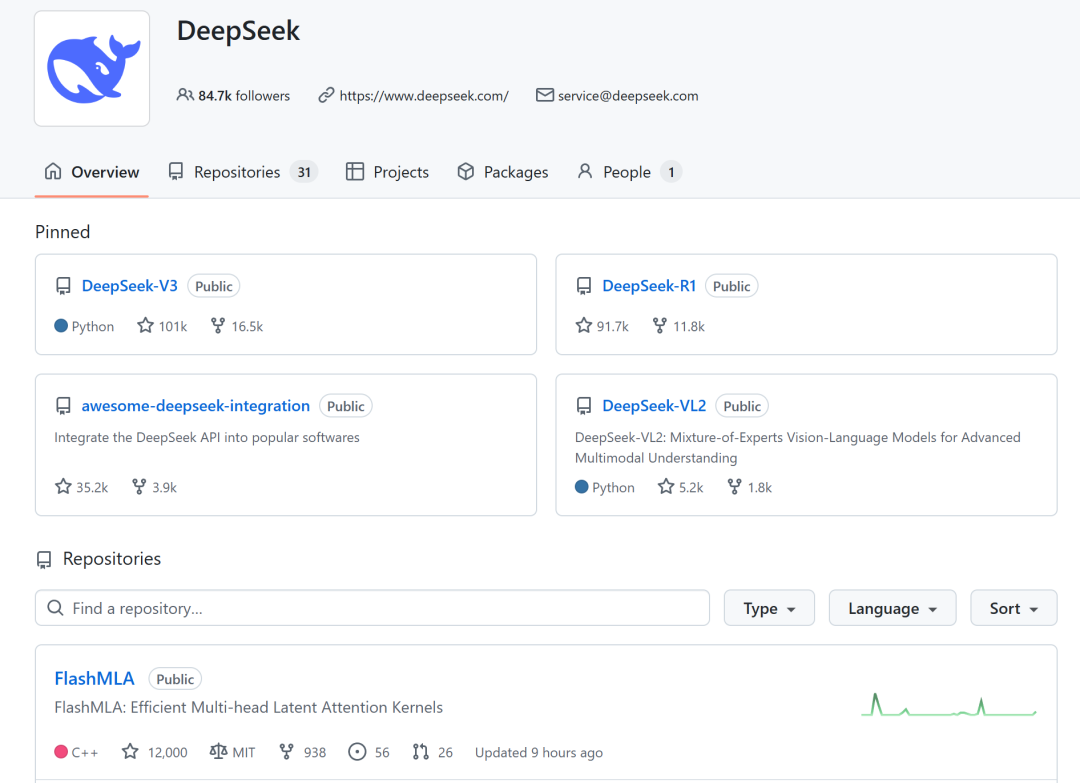Open the Type filter dropdown

(x=769, y=607)
